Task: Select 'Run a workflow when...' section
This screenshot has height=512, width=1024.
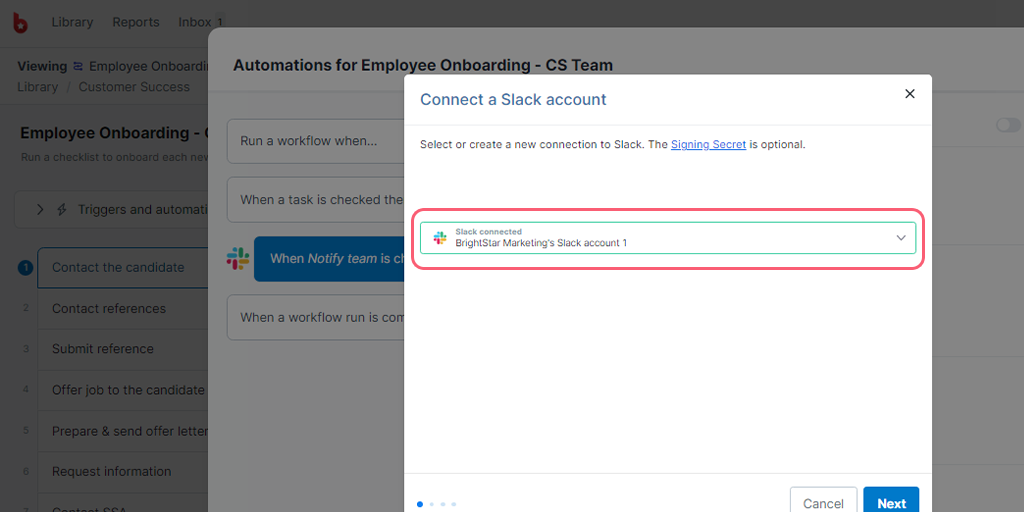Action: click(x=315, y=141)
